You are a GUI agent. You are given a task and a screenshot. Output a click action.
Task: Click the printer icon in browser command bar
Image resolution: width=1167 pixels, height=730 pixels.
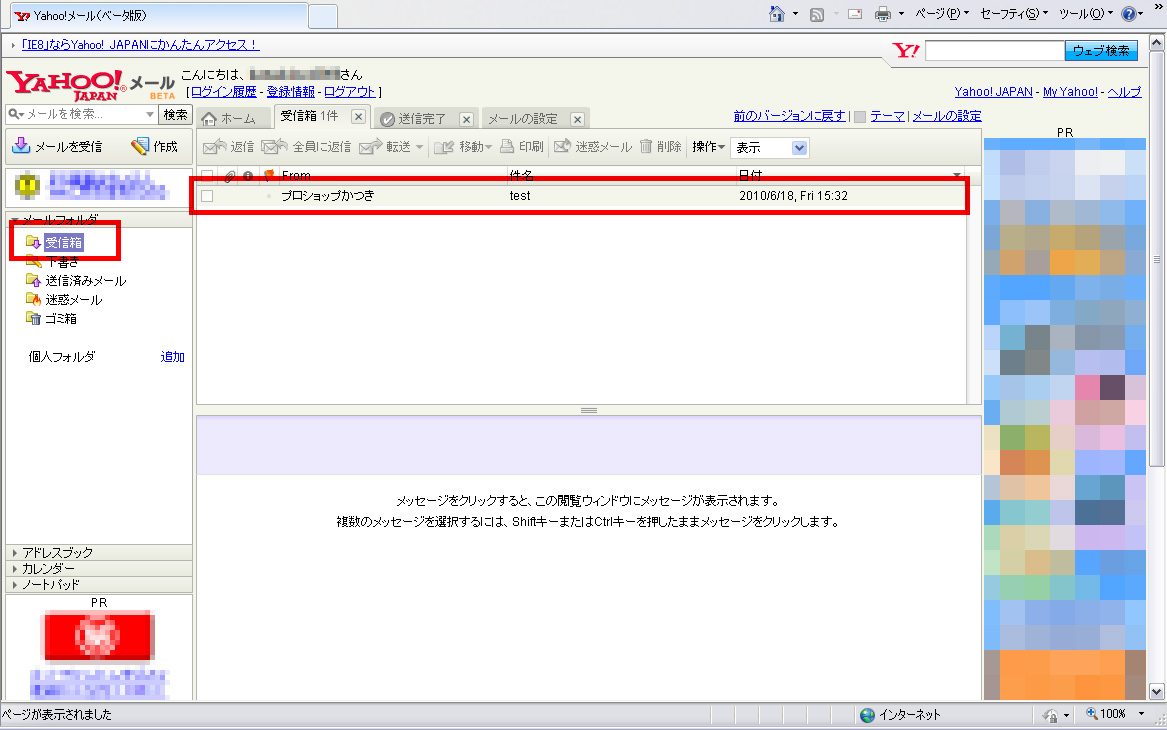[x=883, y=14]
